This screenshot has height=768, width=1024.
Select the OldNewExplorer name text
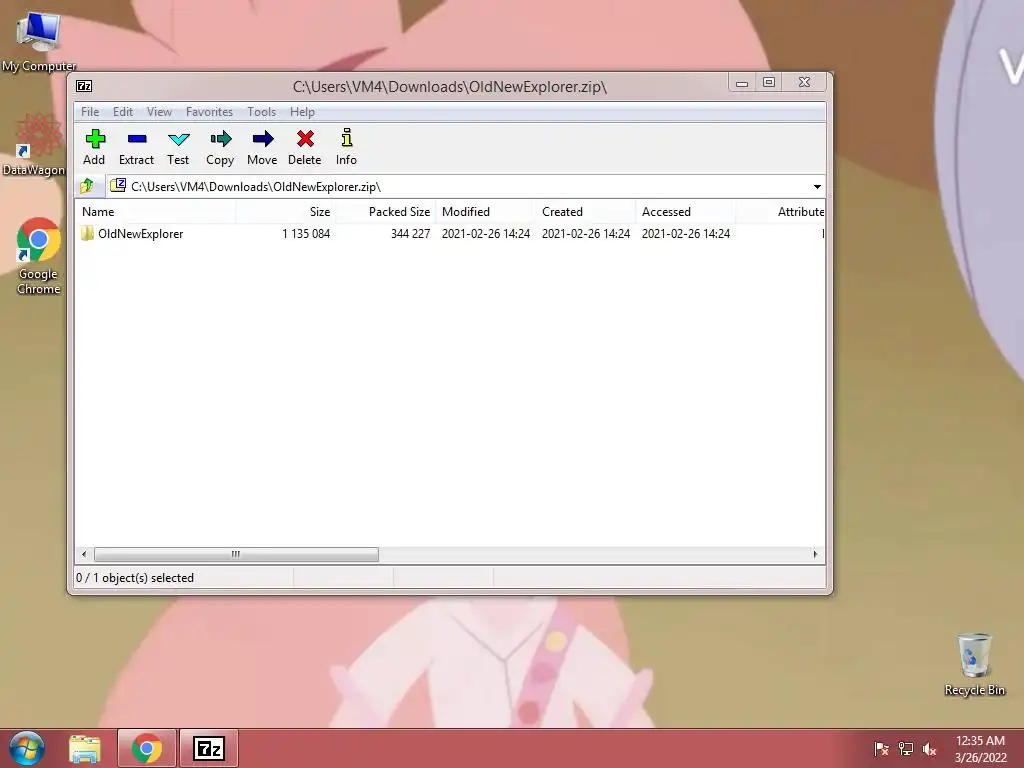click(140, 234)
